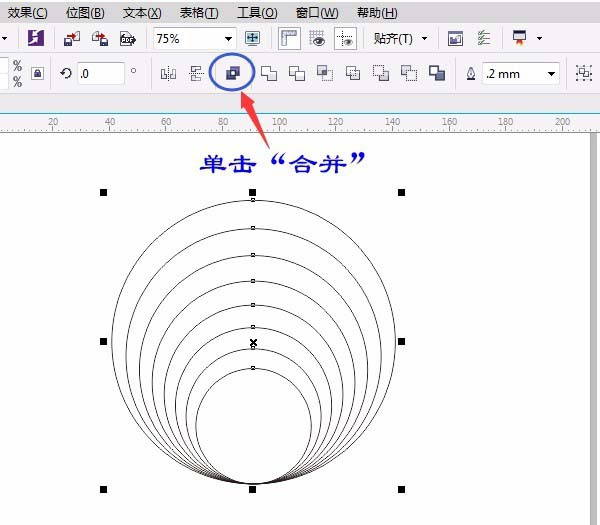Image resolution: width=600 pixels, height=525 pixels.
Task: Click the bottom-right selection handle
Action: (401, 489)
